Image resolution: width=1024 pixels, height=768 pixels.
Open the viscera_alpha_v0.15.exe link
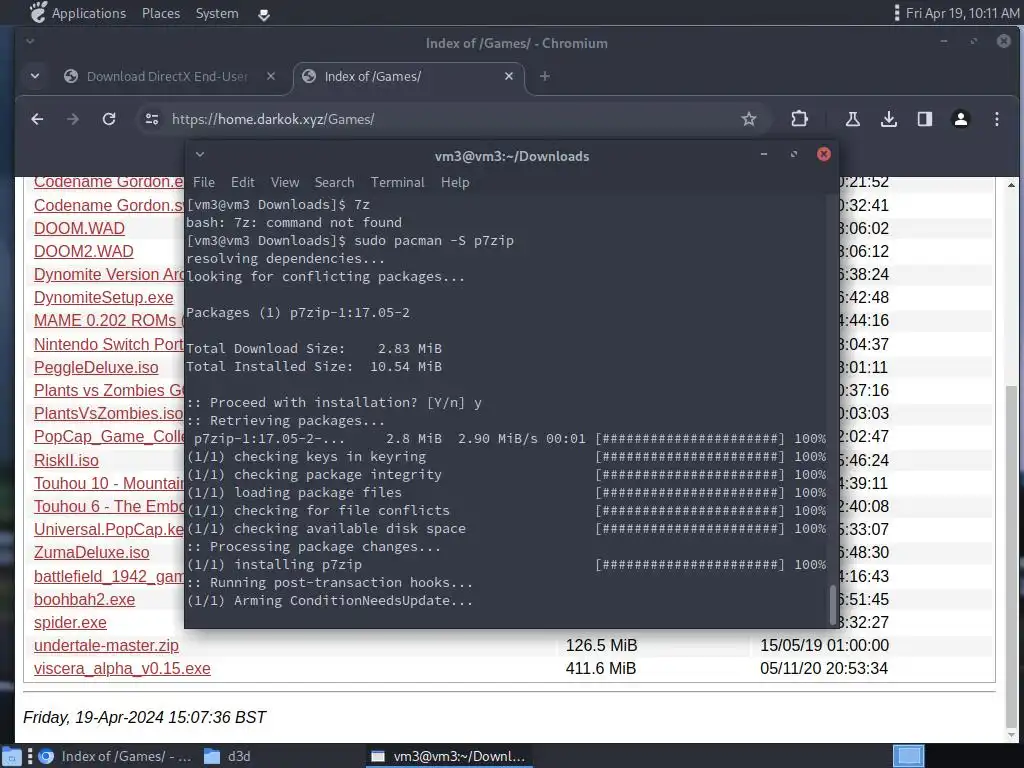pyautogui.click(x=122, y=668)
